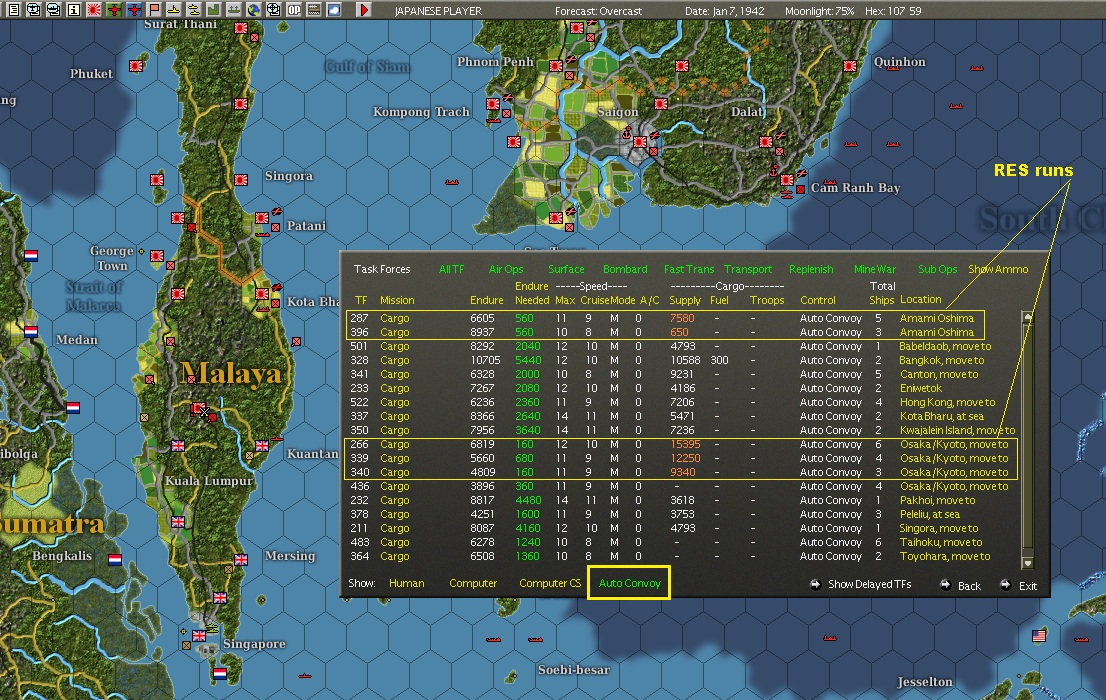Click the double yellow ships toolbar icon
Screen dimensions: 1106x700
tap(193, 10)
